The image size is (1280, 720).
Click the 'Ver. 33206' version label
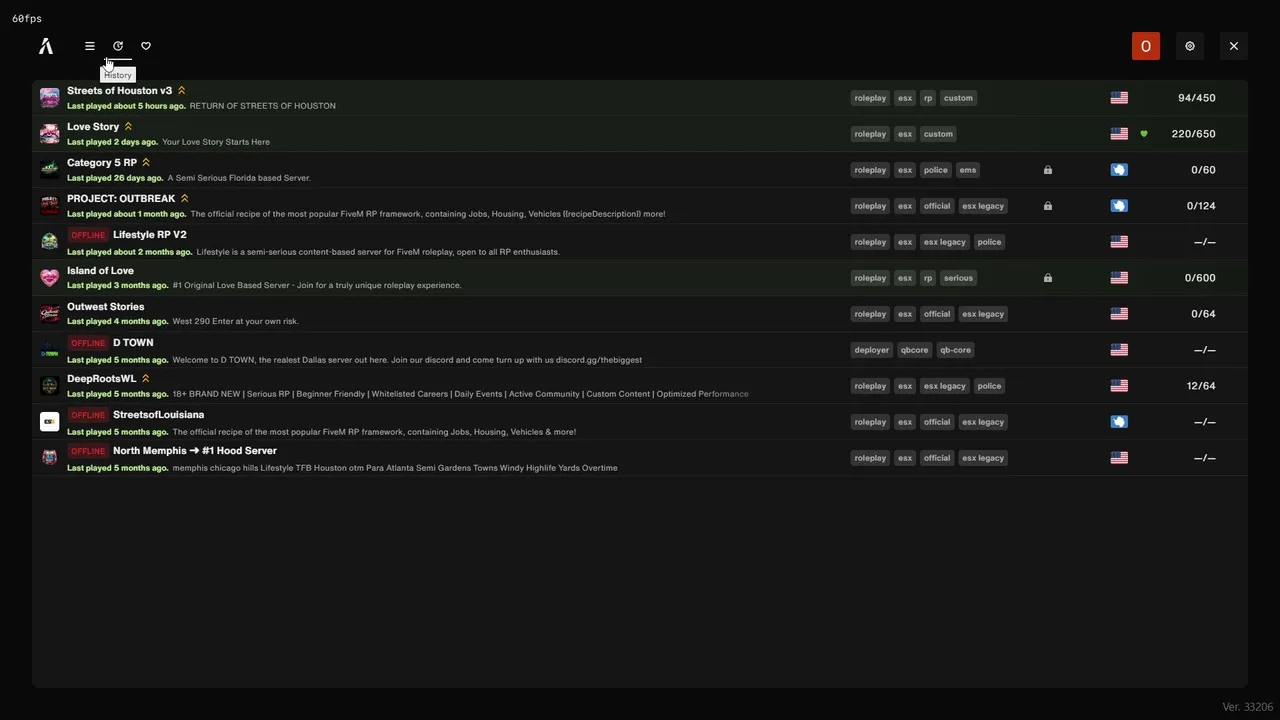pyautogui.click(x=1248, y=707)
